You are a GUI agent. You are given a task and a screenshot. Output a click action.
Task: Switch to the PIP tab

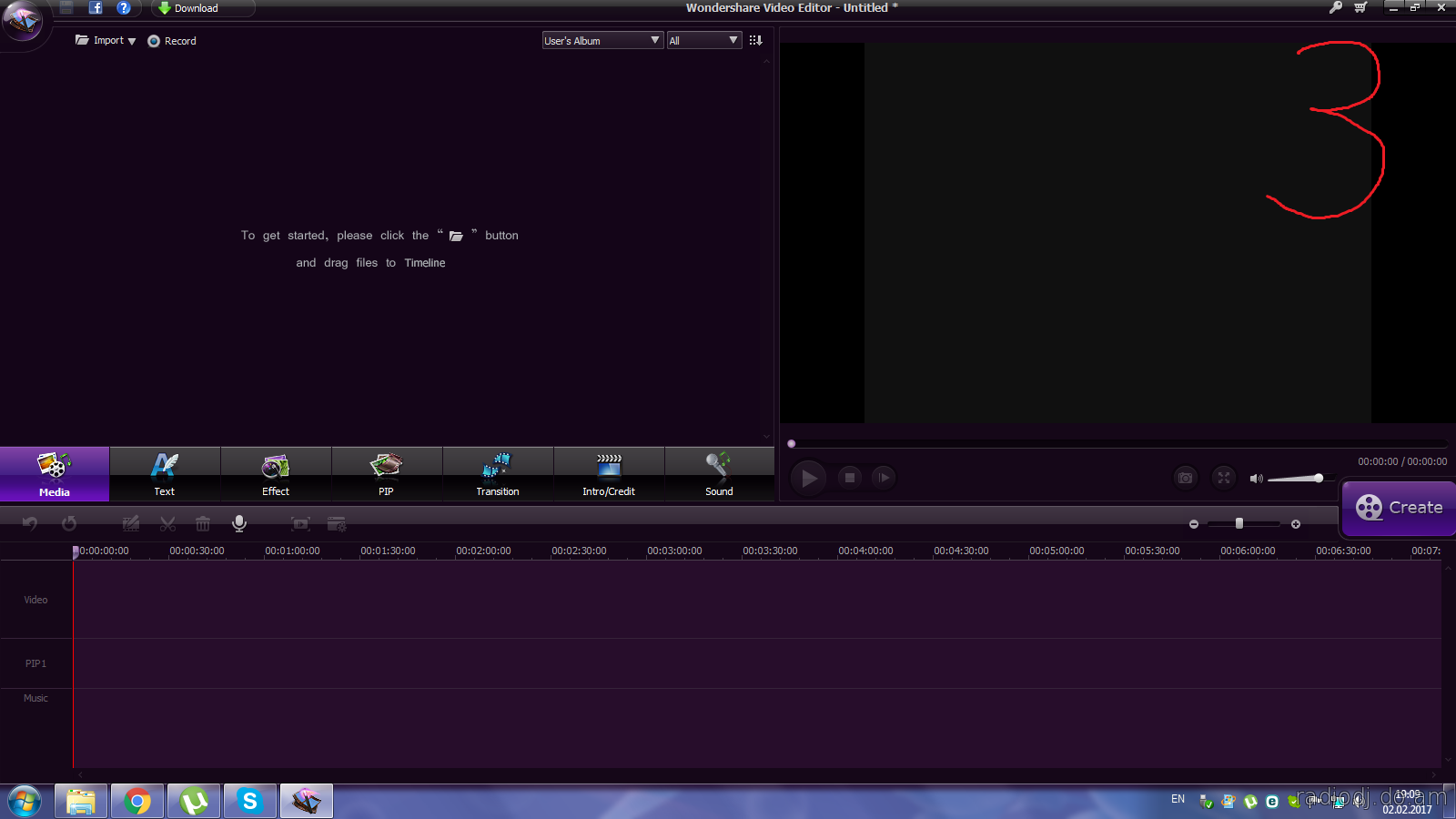coord(387,474)
